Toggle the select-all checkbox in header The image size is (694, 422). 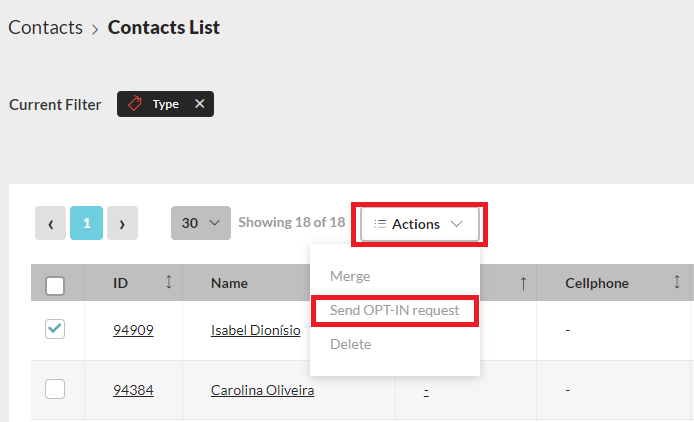(56, 286)
